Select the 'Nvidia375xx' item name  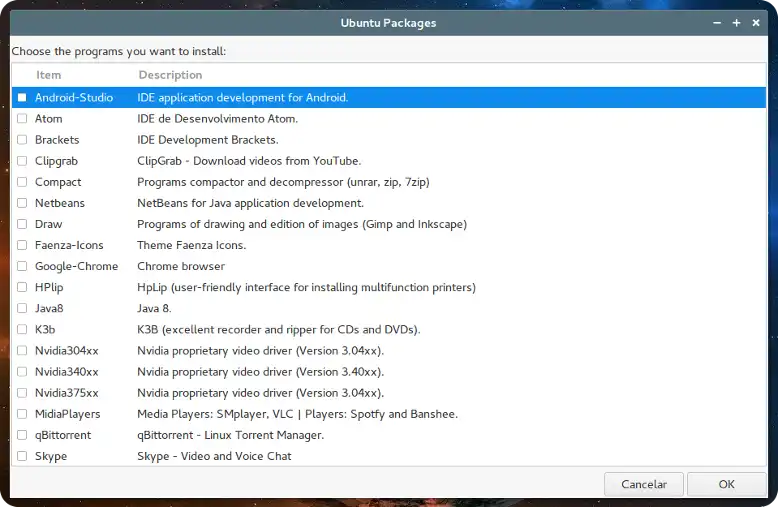pos(66,393)
